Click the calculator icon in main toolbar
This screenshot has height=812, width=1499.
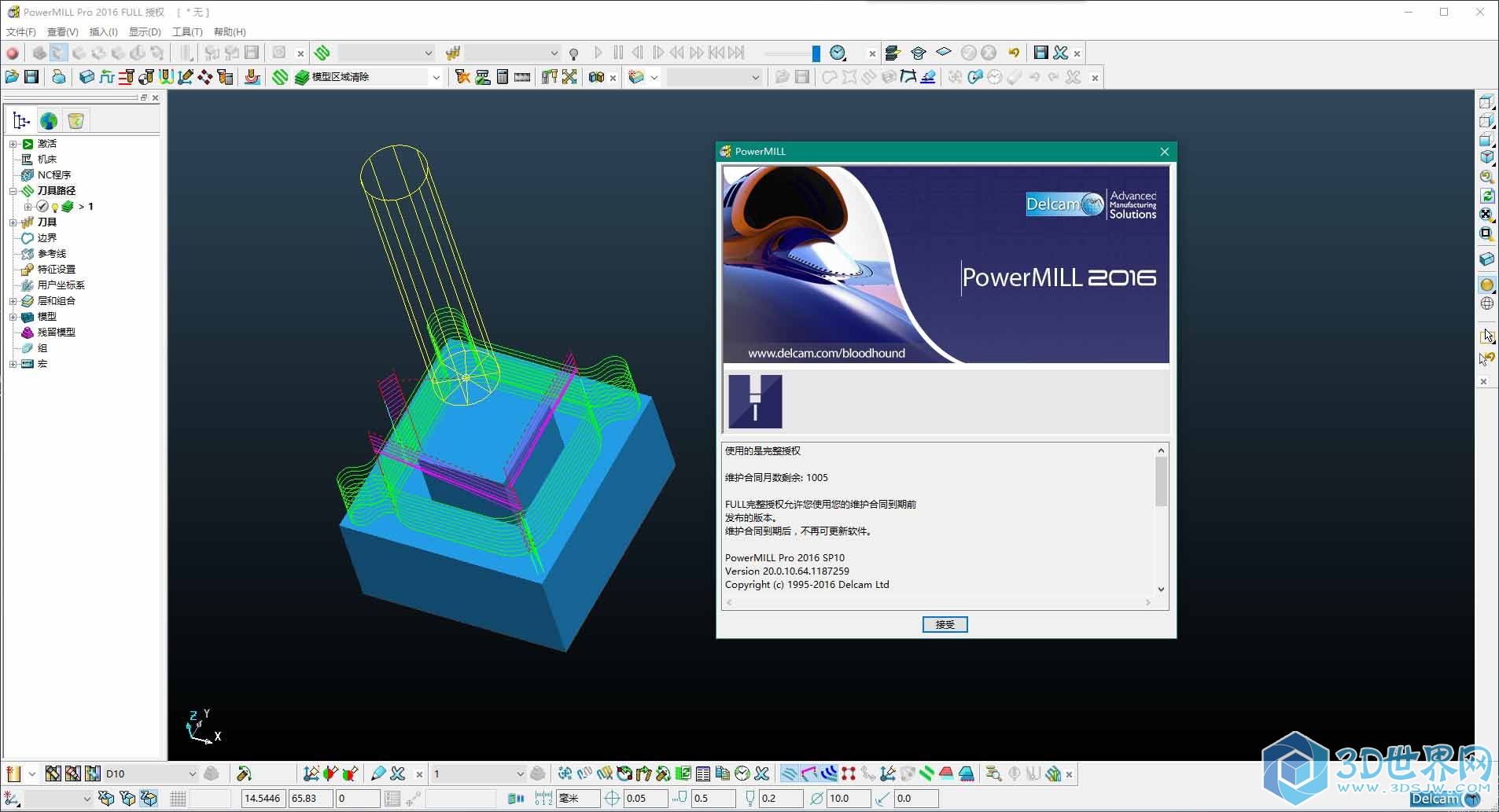click(503, 77)
